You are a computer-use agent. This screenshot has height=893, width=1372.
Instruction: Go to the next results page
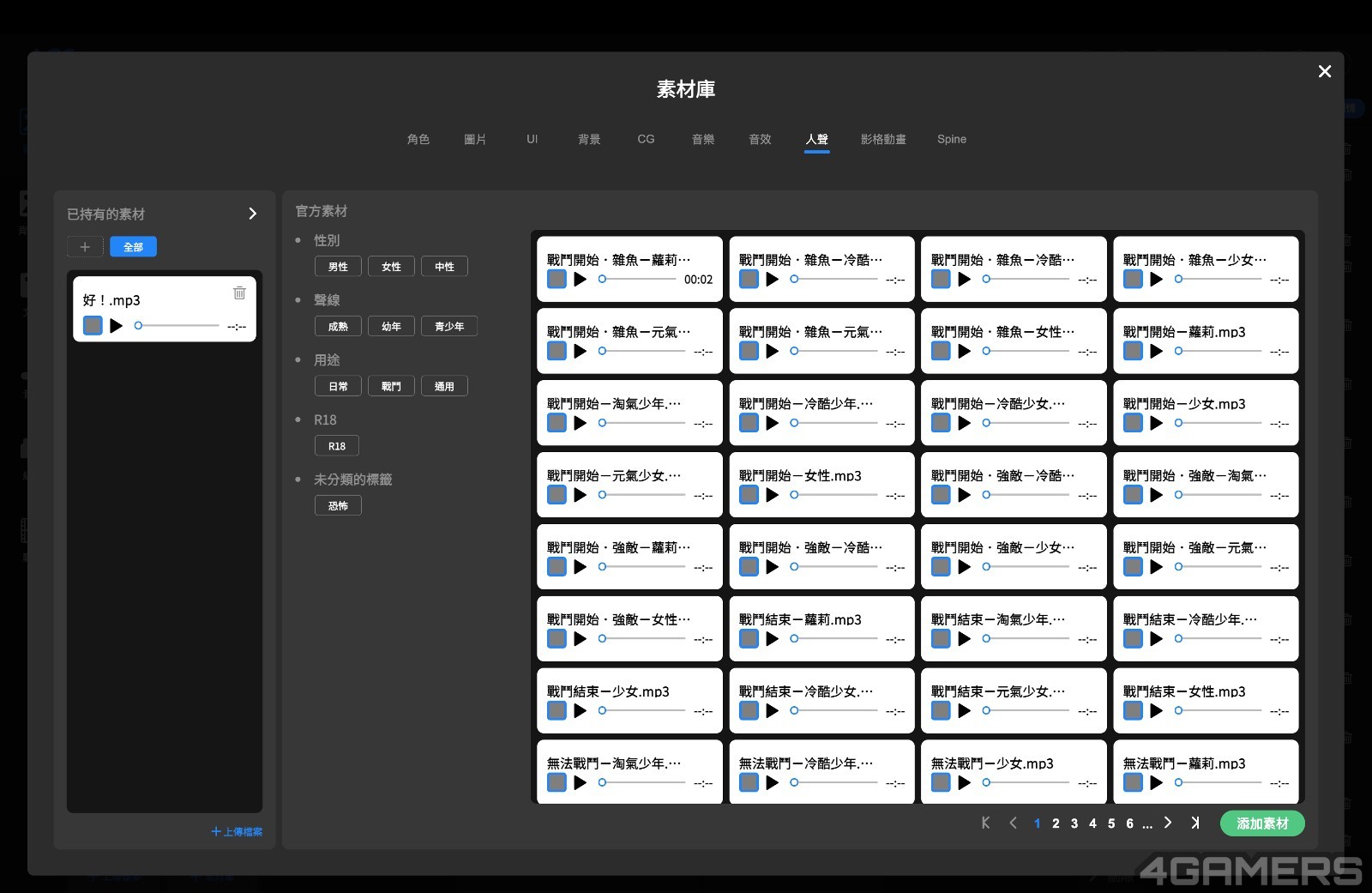1168,823
